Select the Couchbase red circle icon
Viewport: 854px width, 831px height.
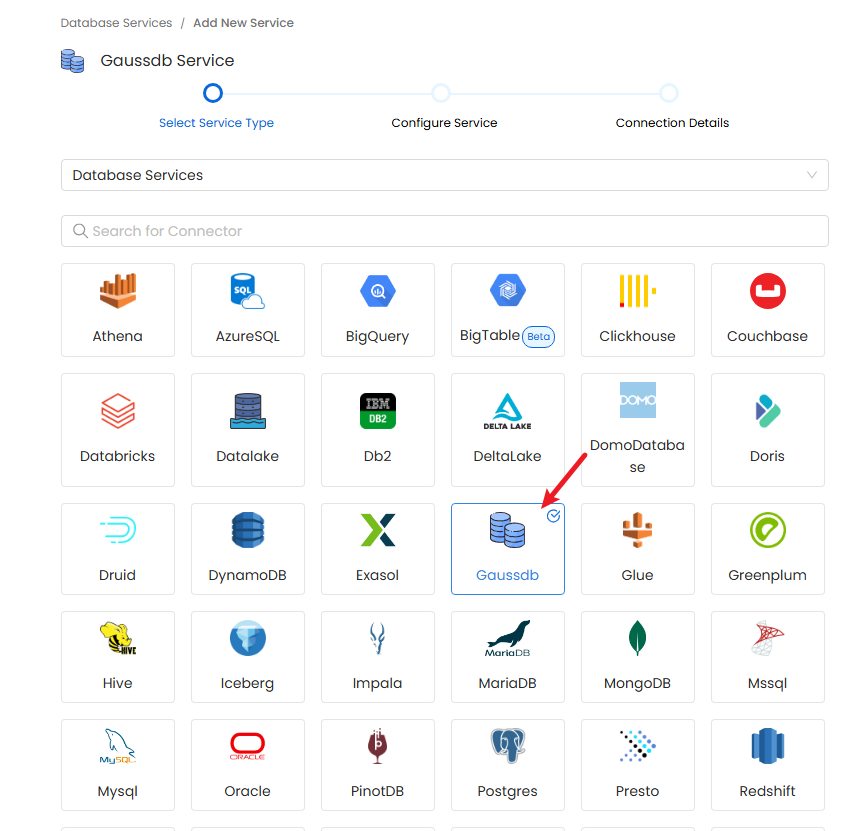(x=767, y=291)
